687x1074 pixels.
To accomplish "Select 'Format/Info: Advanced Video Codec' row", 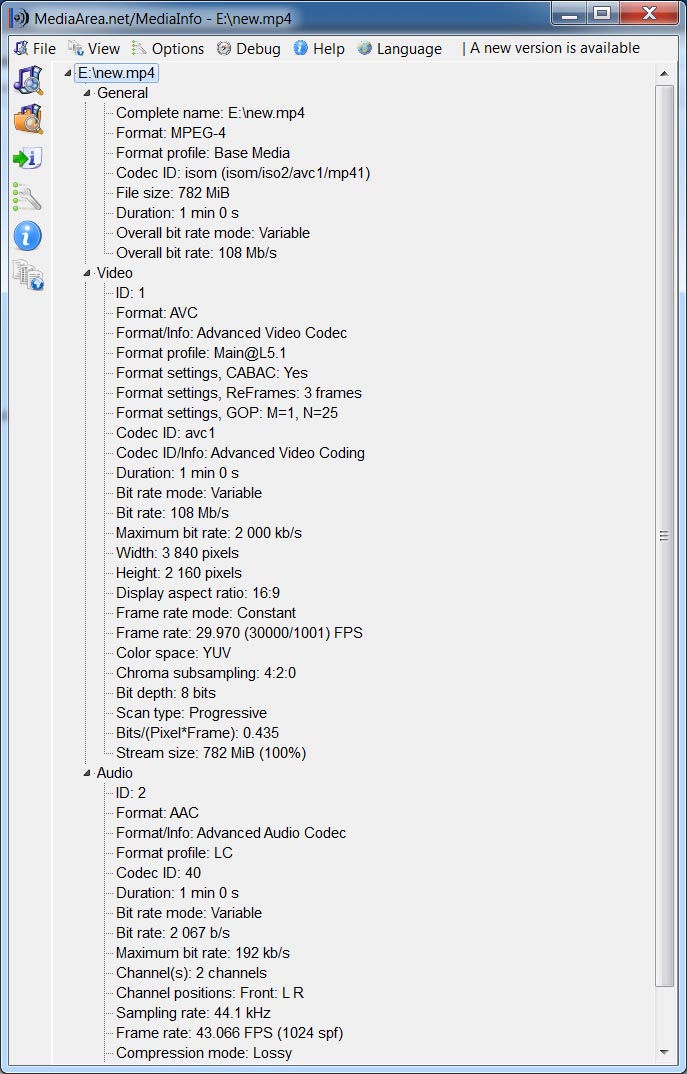I will [232, 333].
